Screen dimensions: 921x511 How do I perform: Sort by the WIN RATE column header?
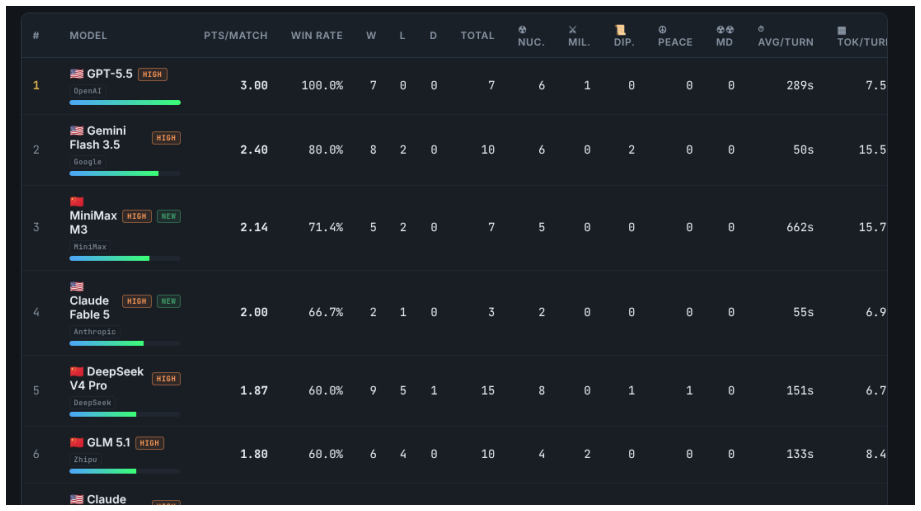tap(317, 36)
